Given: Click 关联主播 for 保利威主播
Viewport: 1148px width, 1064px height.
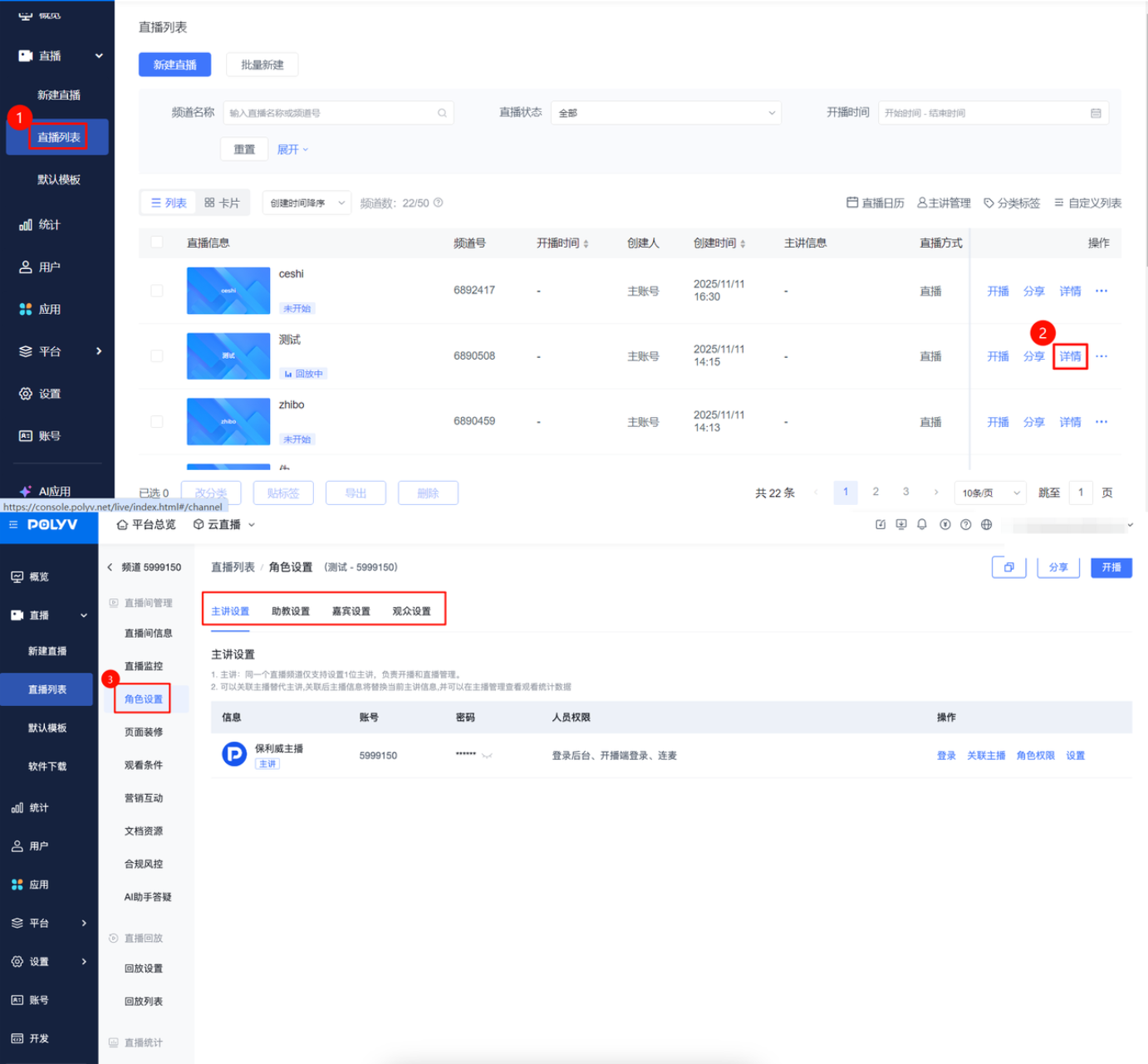Looking at the screenshot, I should click(x=986, y=756).
